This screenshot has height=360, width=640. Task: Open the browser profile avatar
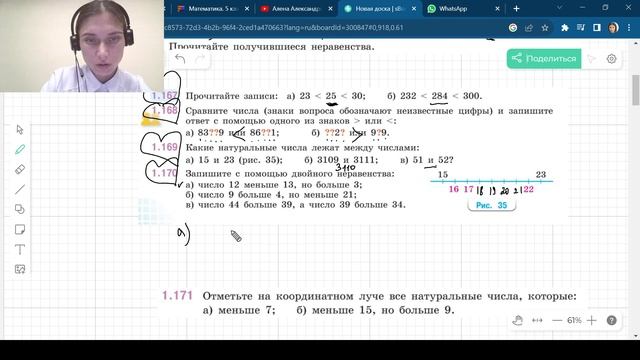coord(613,28)
